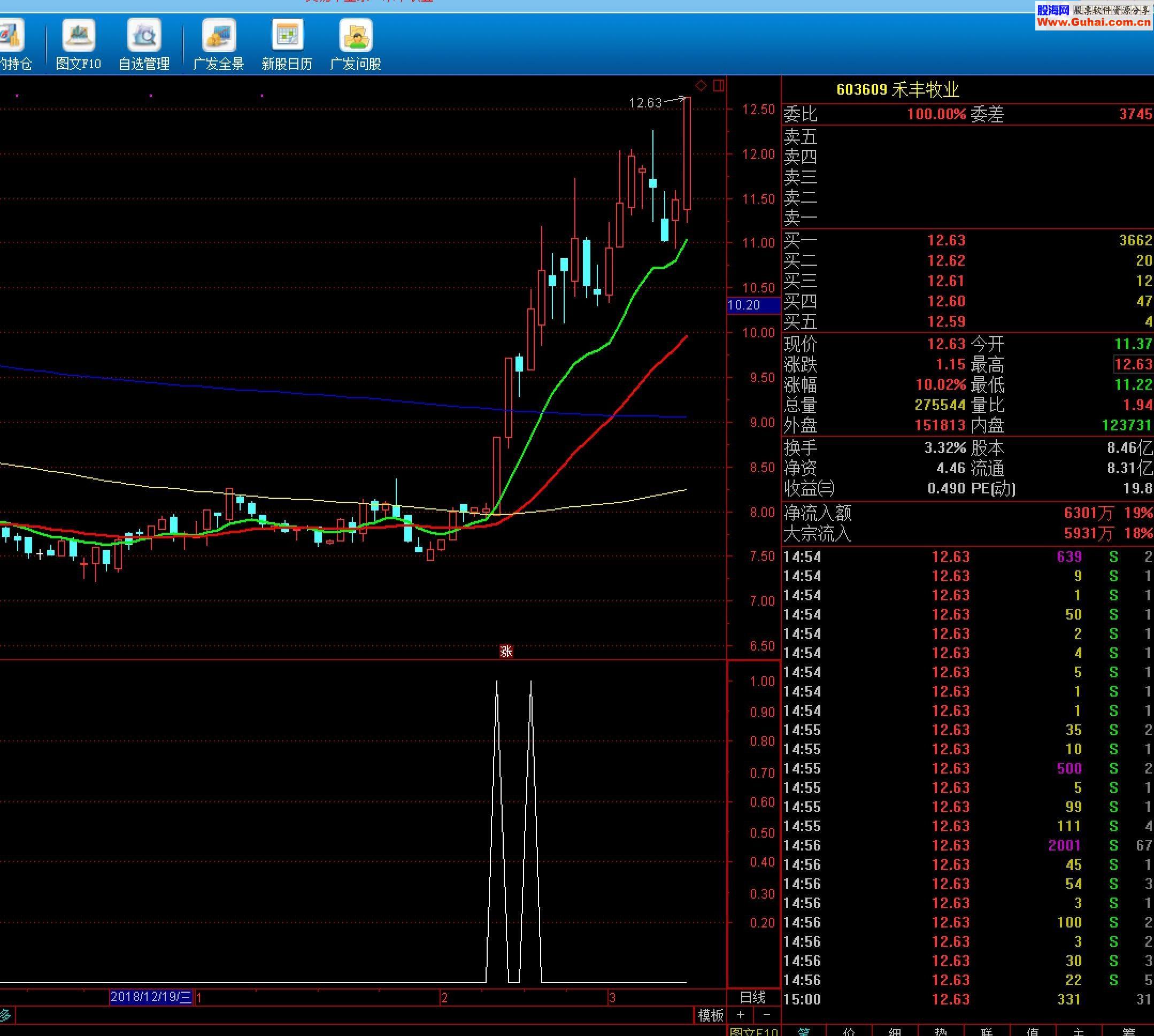The image size is (1154, 1036).
Task: Click the PE(动) value 19.8
Action: [x=1138, y=489]
